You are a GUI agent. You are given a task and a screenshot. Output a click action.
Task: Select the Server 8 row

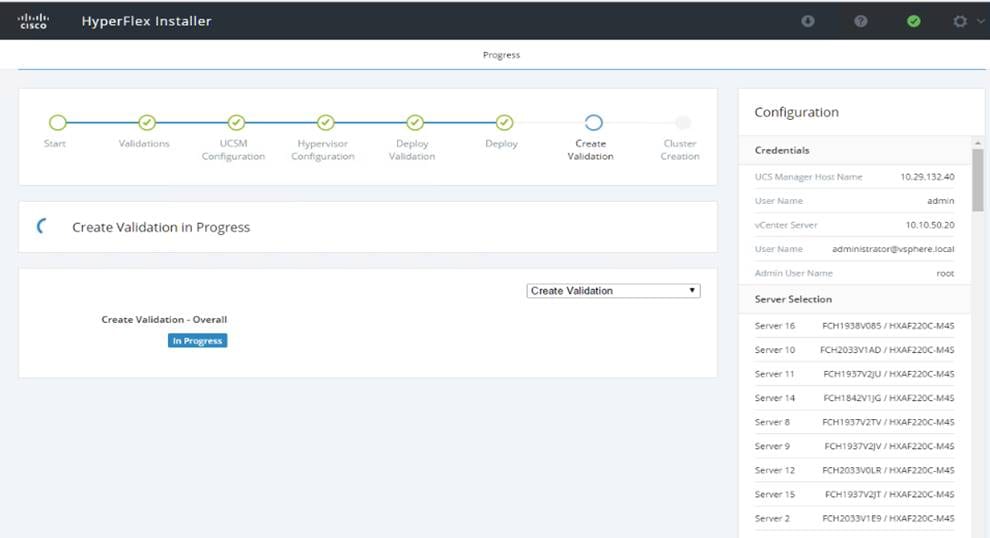click(854, 422)
